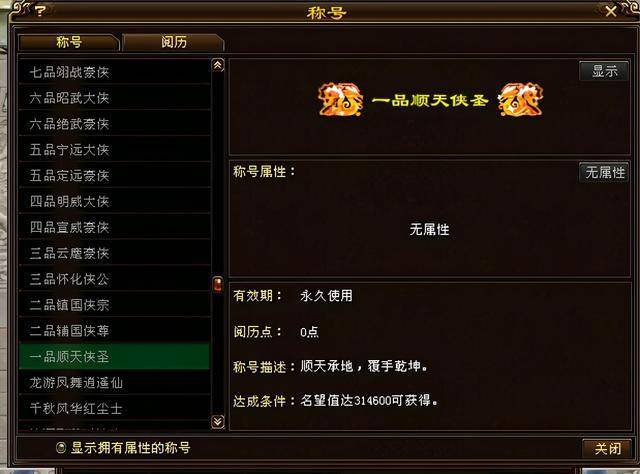Close the 称号 window with X icon
640x474 pixels.
(611, 11)
